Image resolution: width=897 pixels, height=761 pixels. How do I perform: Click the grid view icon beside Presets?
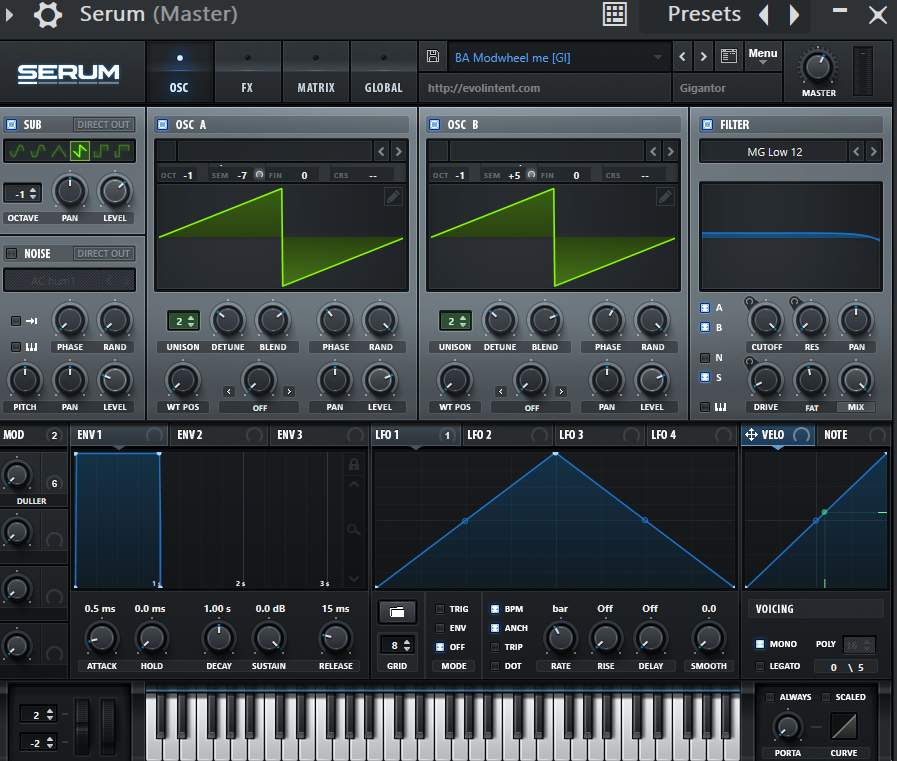coord(615,14)
